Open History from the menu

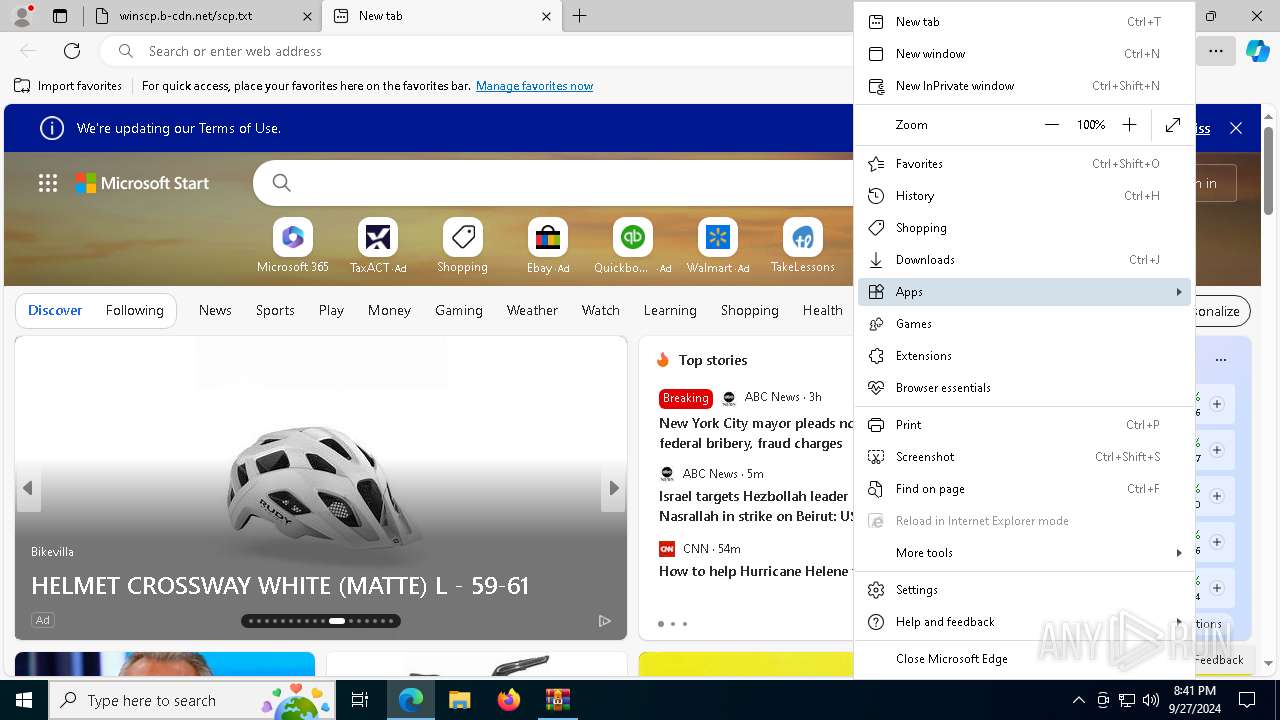click(x=1024, y=196)
